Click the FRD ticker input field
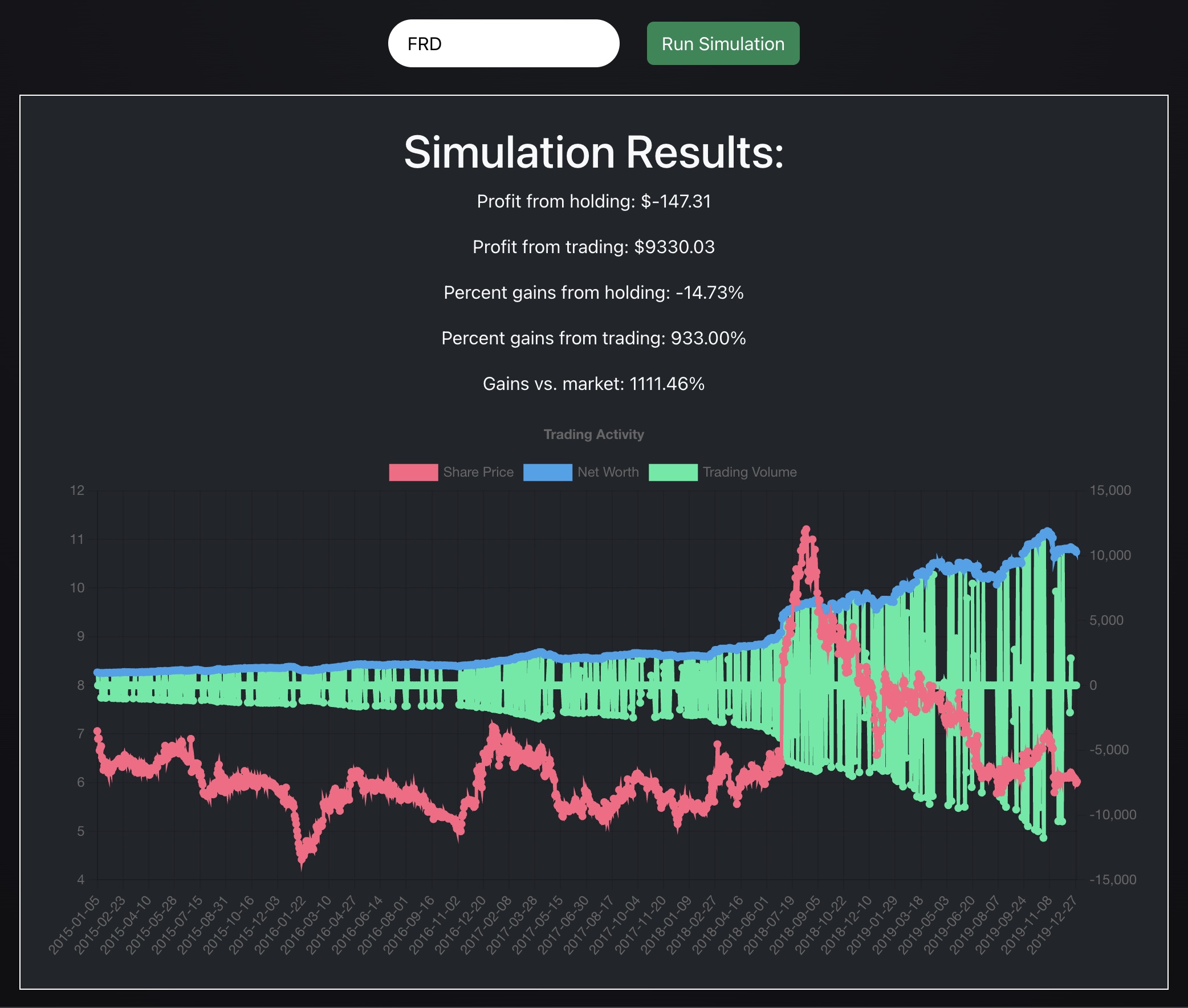The height and width of the screenshot is (1008, 1188). coord(503,43)
